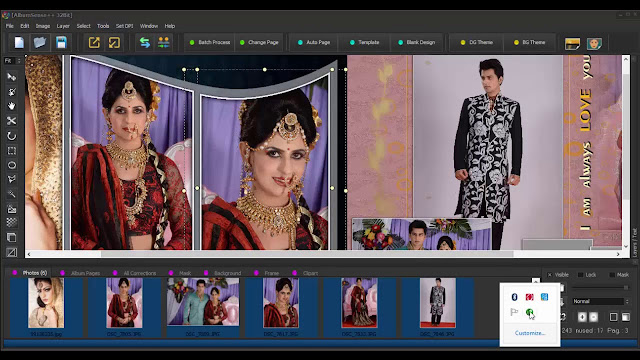Click the empty square icon in layers panel
The width and height of the screenshot is (640, 360).
click(613, 317)
